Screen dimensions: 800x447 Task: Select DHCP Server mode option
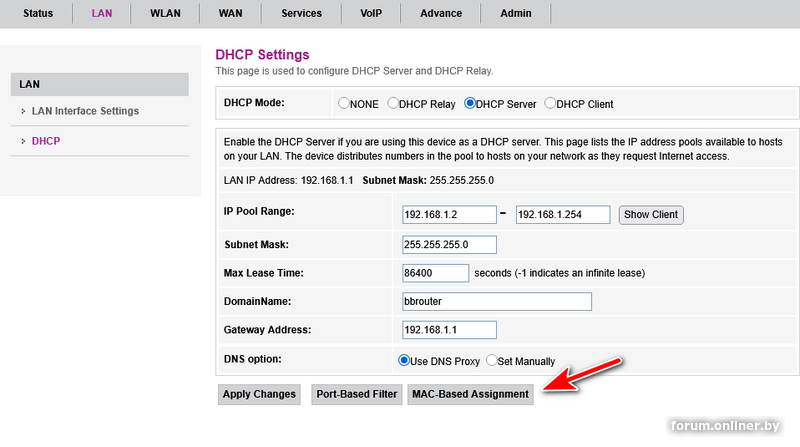[x=470, y=103]
